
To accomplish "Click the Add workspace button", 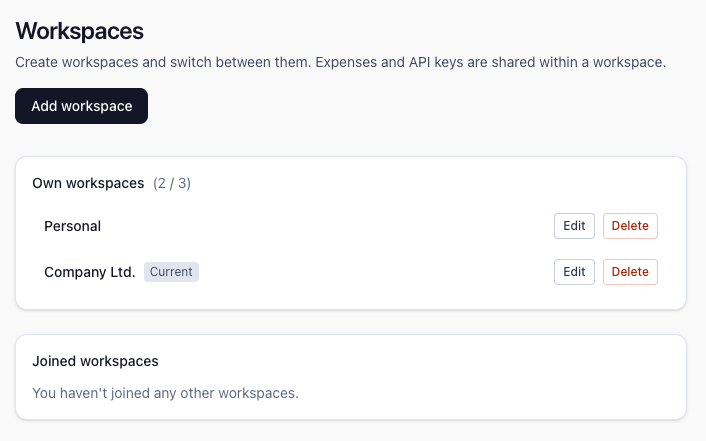I will click(81, 106).
